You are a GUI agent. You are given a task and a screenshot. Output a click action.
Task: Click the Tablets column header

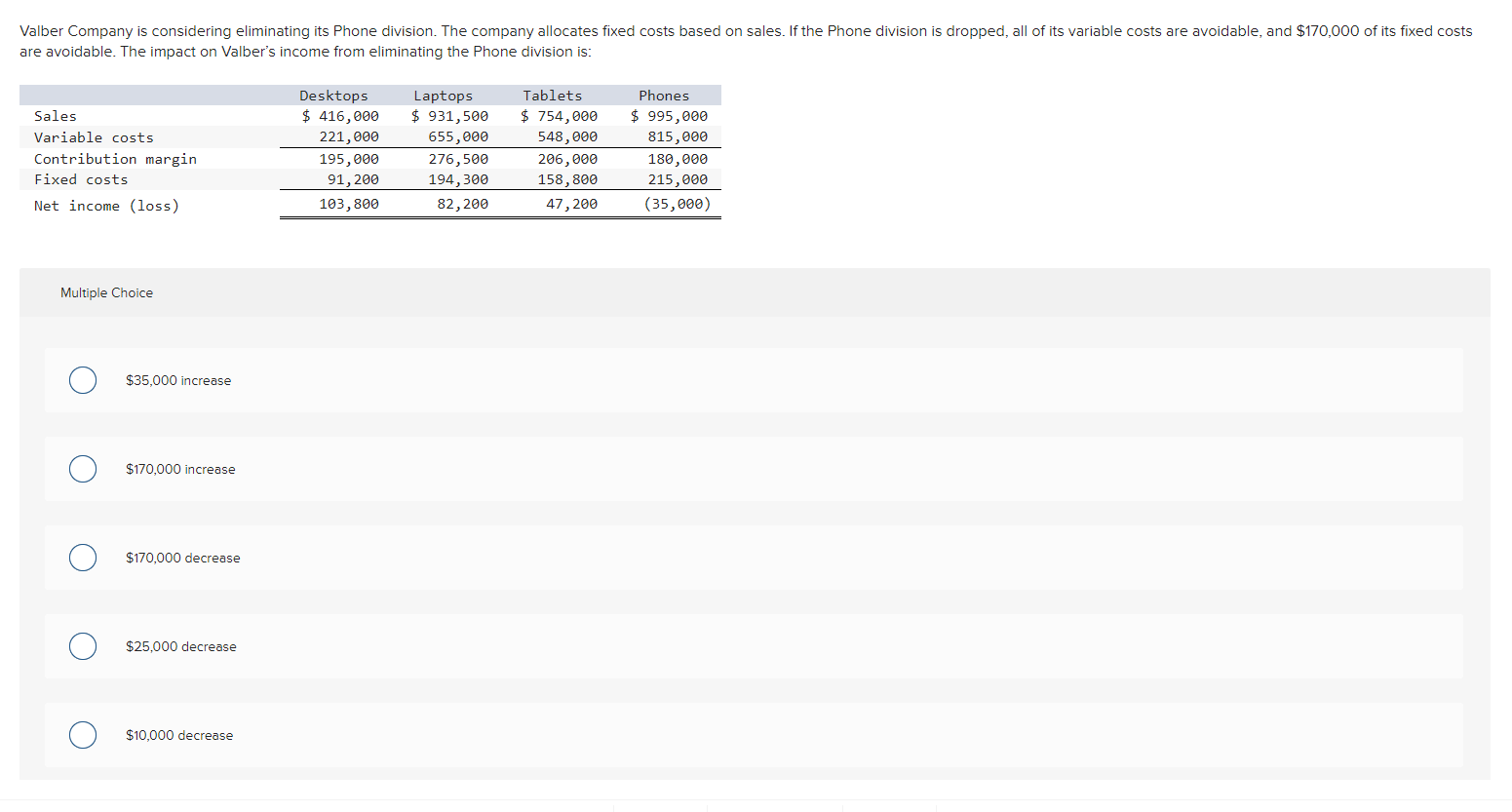coord(552,95)
